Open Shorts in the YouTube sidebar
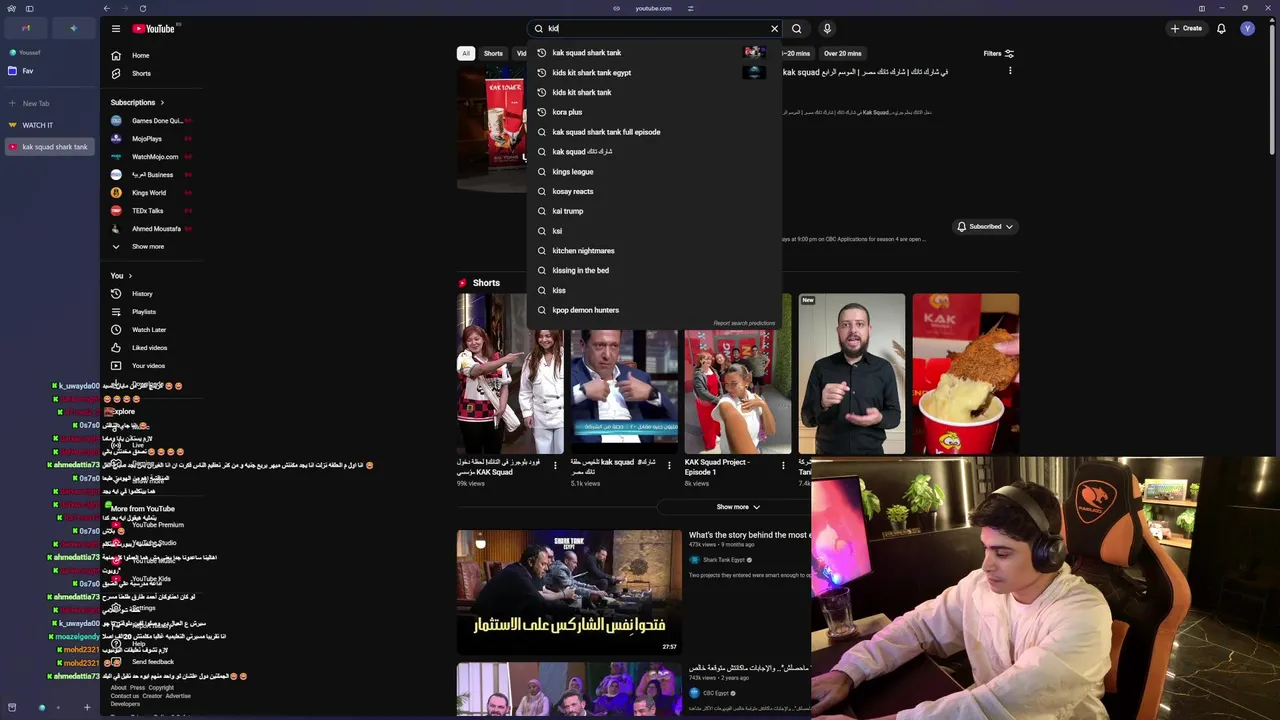This screenshot has height=720, width=1280. 141,74
